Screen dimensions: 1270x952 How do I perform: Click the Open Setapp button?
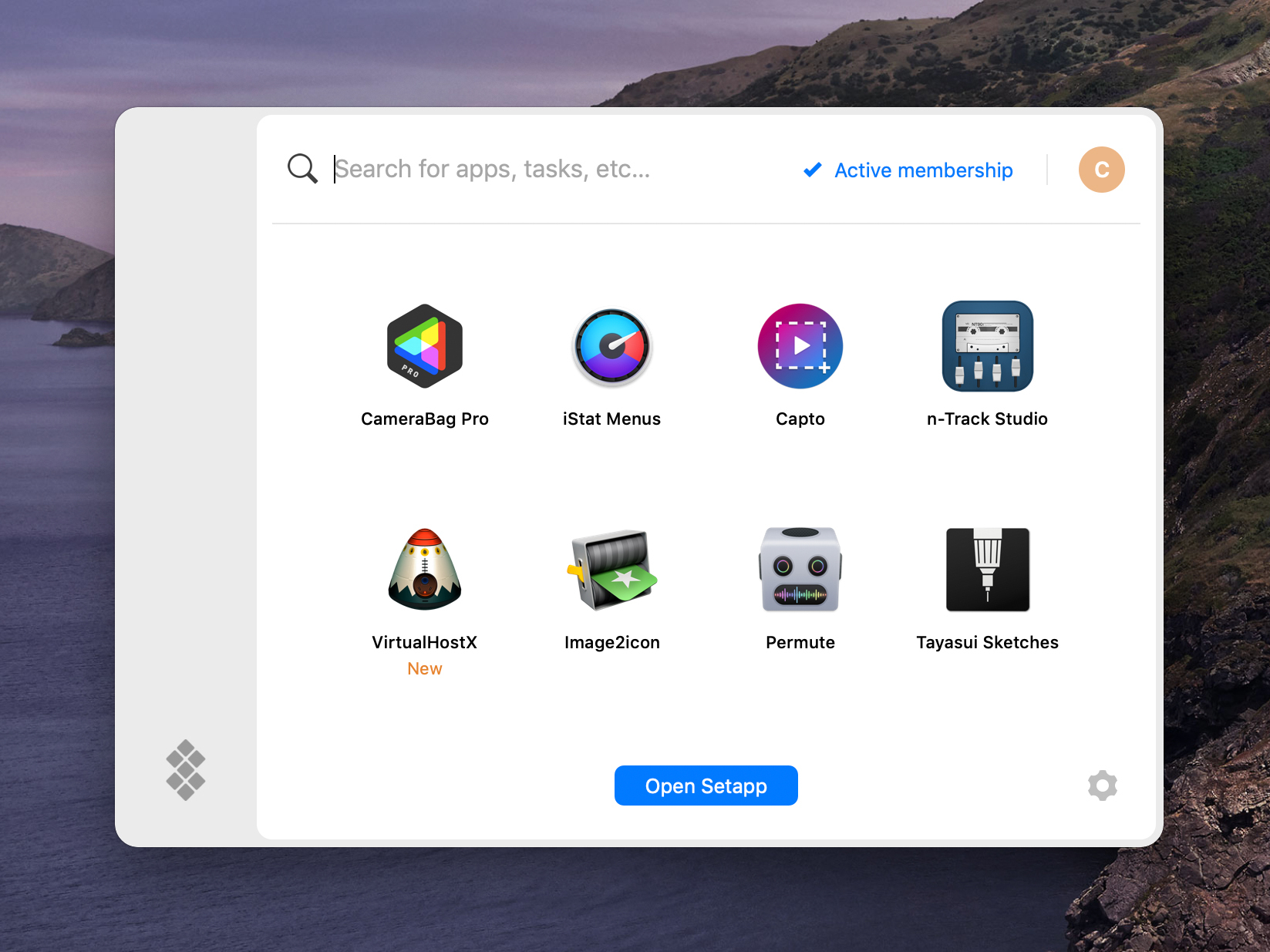[706, 785]
